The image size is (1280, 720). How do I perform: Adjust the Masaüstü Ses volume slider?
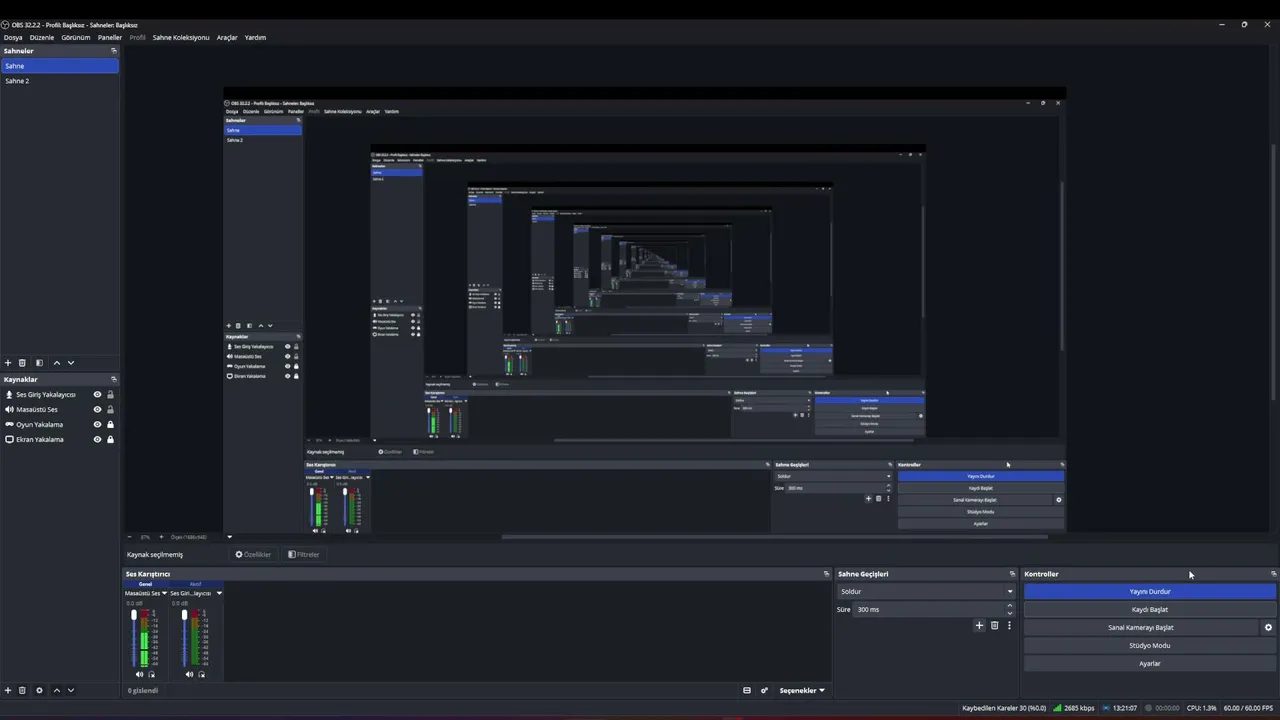coord(134,637)
